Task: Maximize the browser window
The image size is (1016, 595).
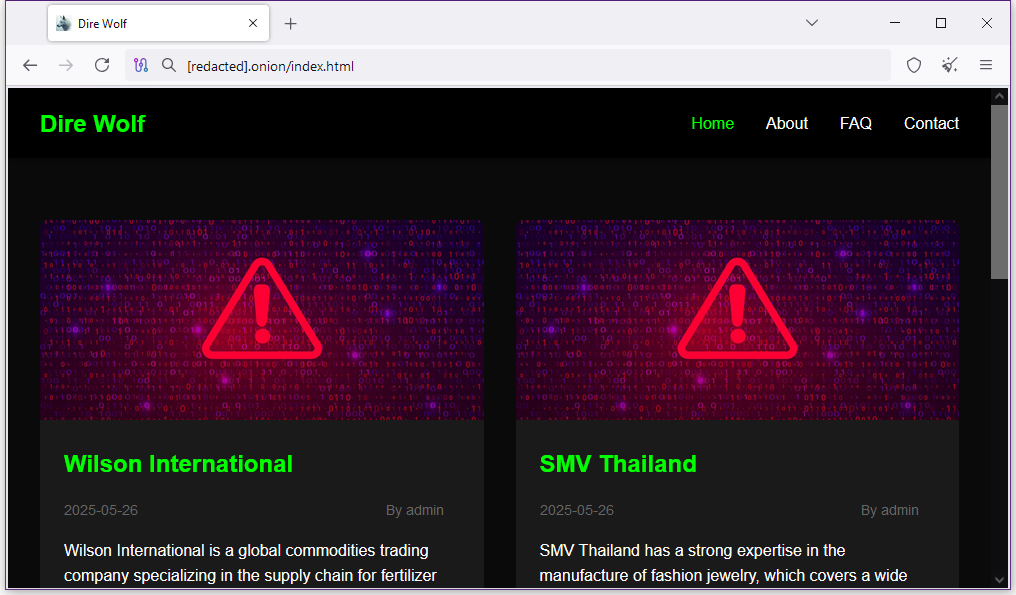Action: click(x=941, y=23)
